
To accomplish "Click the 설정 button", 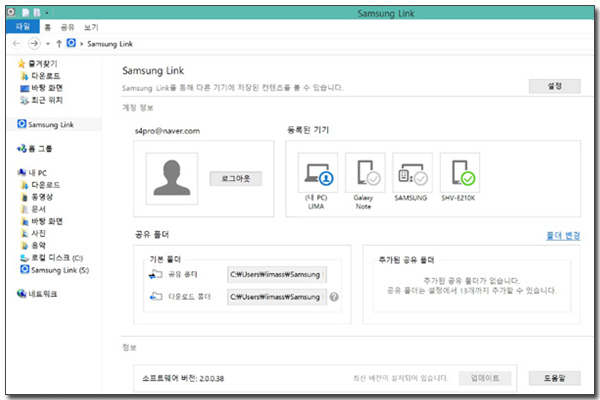I will point(554,86).
